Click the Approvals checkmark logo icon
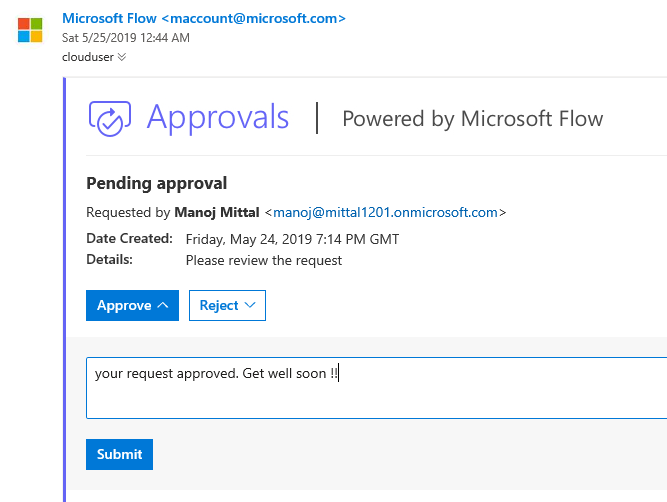 point(110,118)
